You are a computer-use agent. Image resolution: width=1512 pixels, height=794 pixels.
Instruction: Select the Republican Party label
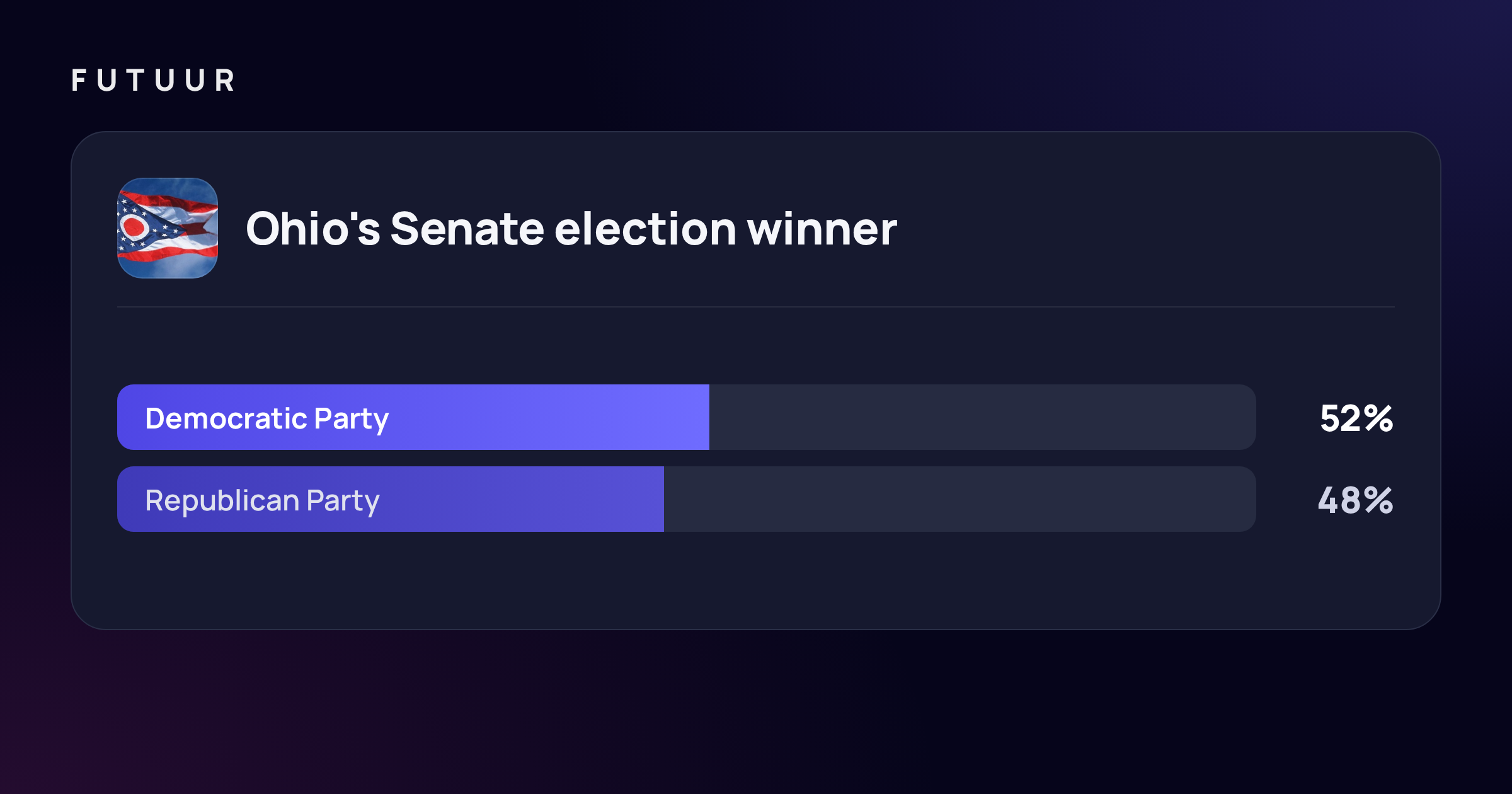pos(262,500)
